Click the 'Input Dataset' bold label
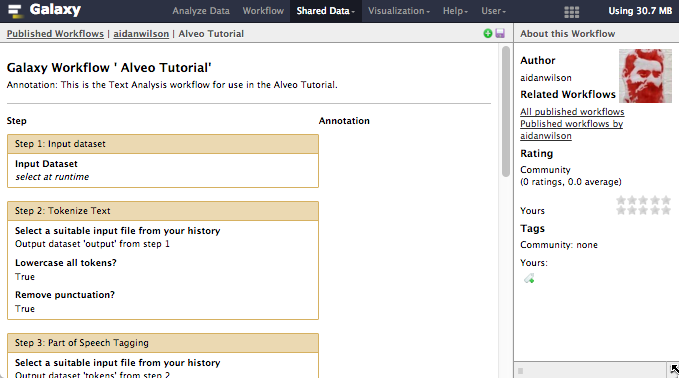 click(x=46, y=164)
